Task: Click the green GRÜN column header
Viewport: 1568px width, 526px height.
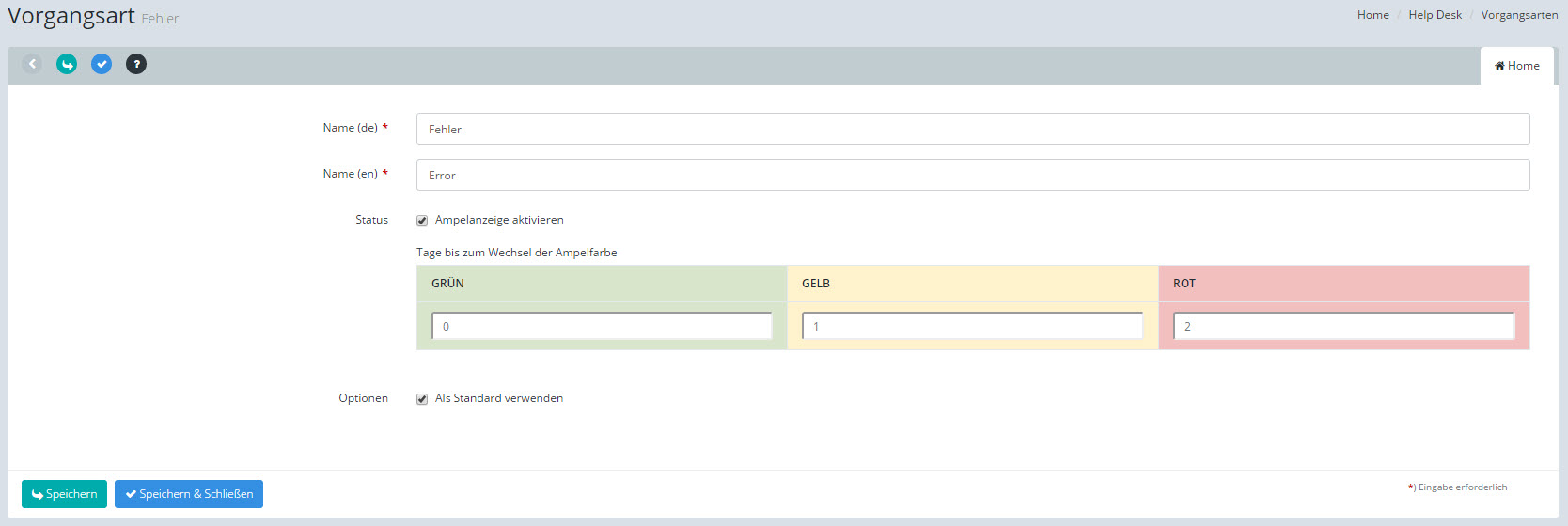Action: (602, 284)
